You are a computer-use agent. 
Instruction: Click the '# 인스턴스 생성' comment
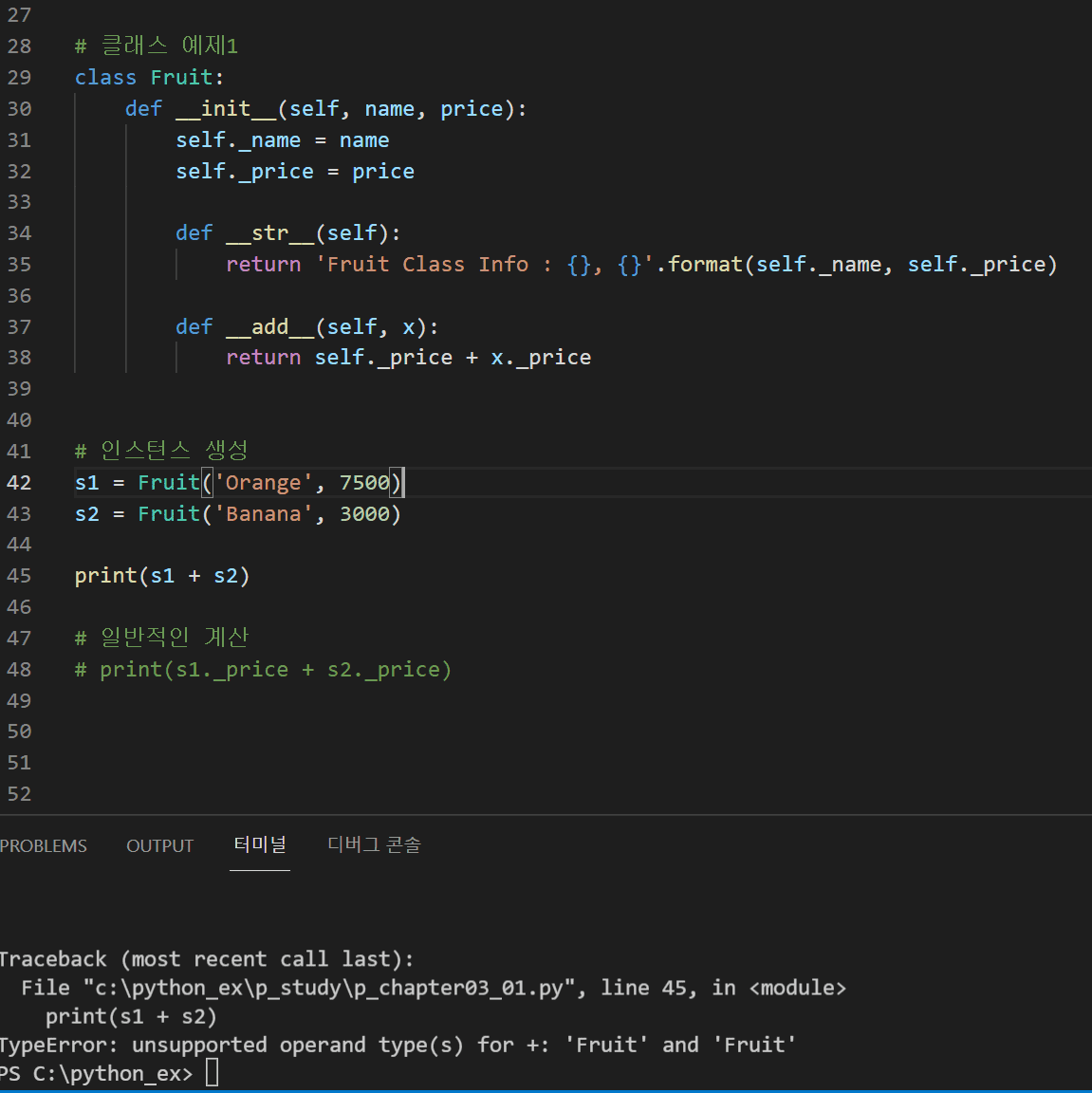[x=161, y=451]
